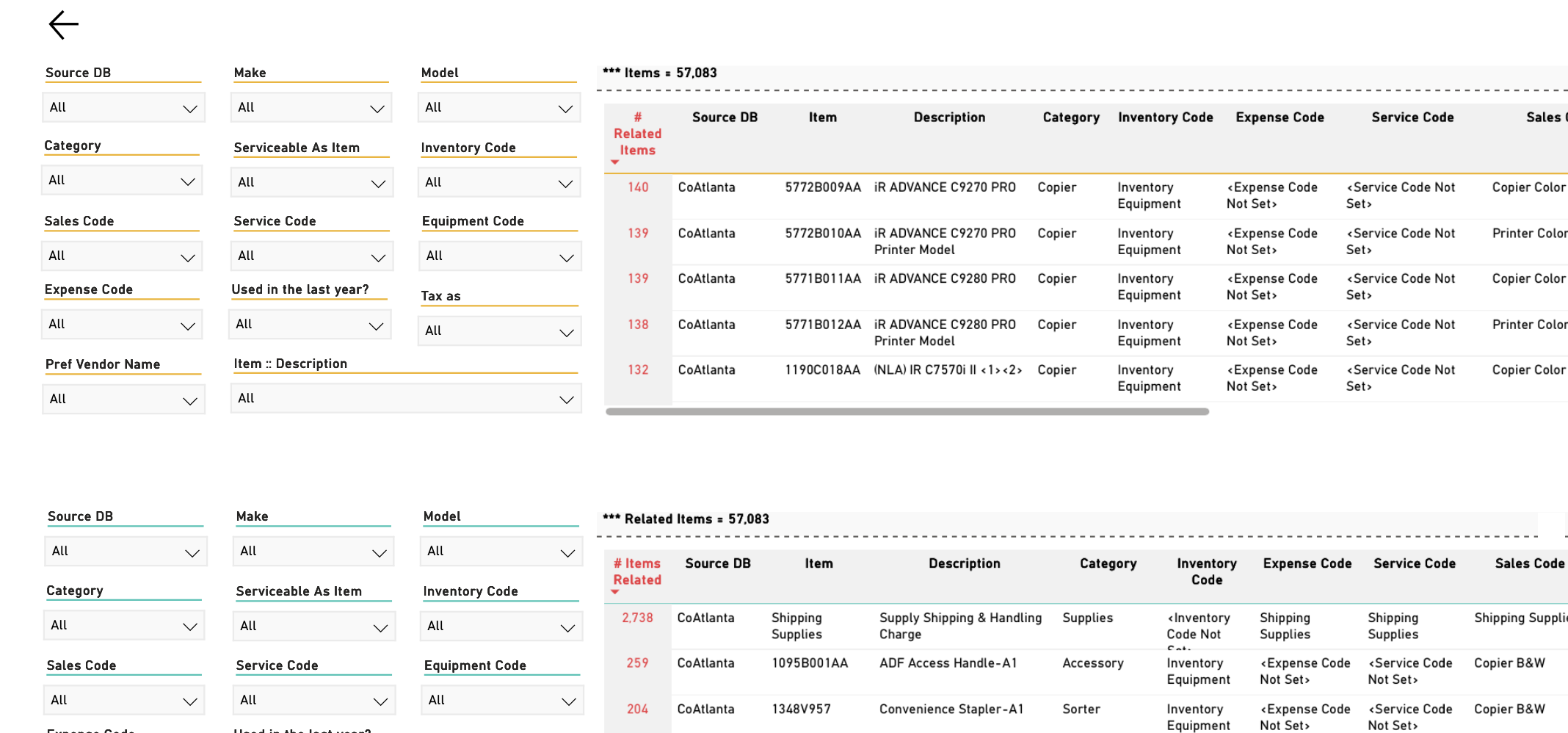Click sort arrow under # Related Items

point(615,162)
